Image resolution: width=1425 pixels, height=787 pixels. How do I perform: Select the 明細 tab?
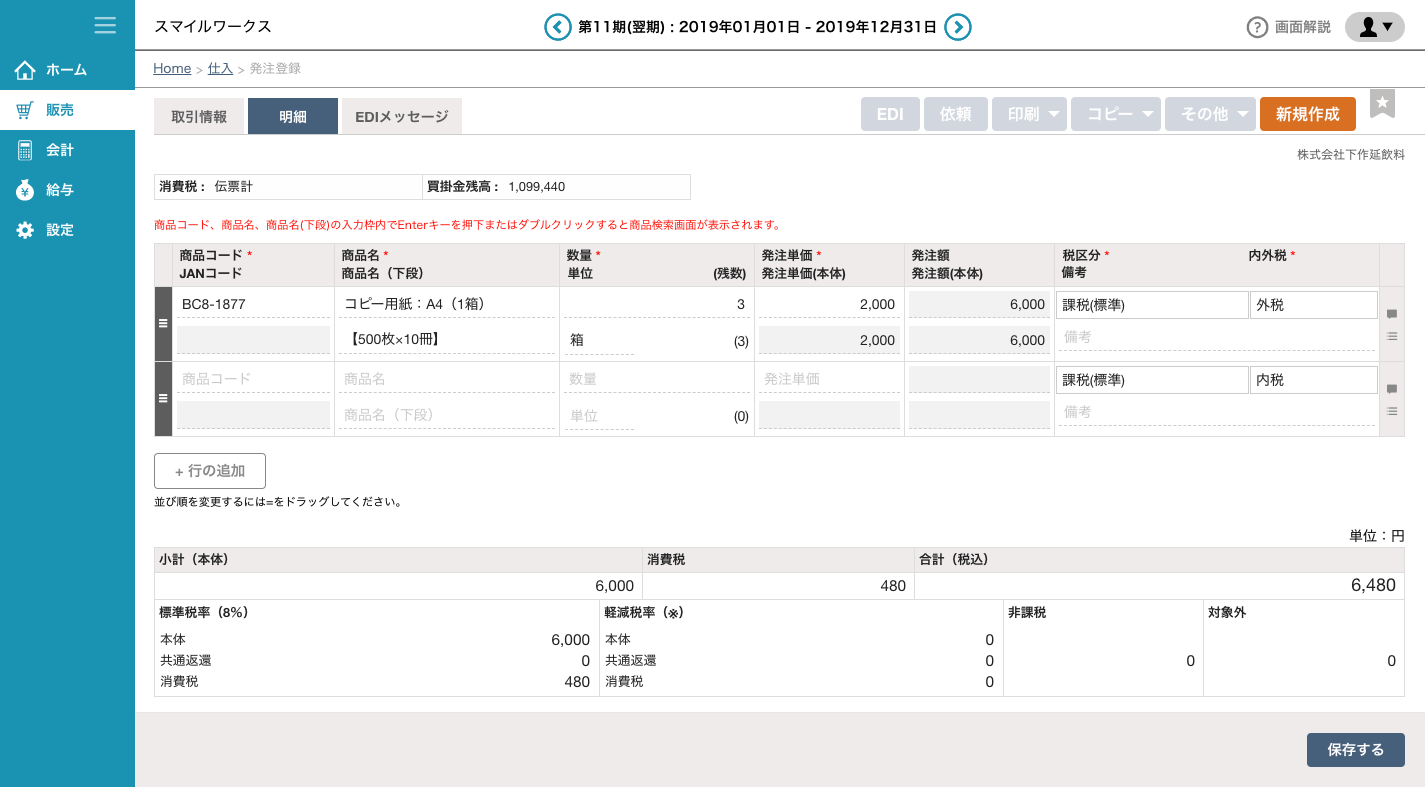293,116
